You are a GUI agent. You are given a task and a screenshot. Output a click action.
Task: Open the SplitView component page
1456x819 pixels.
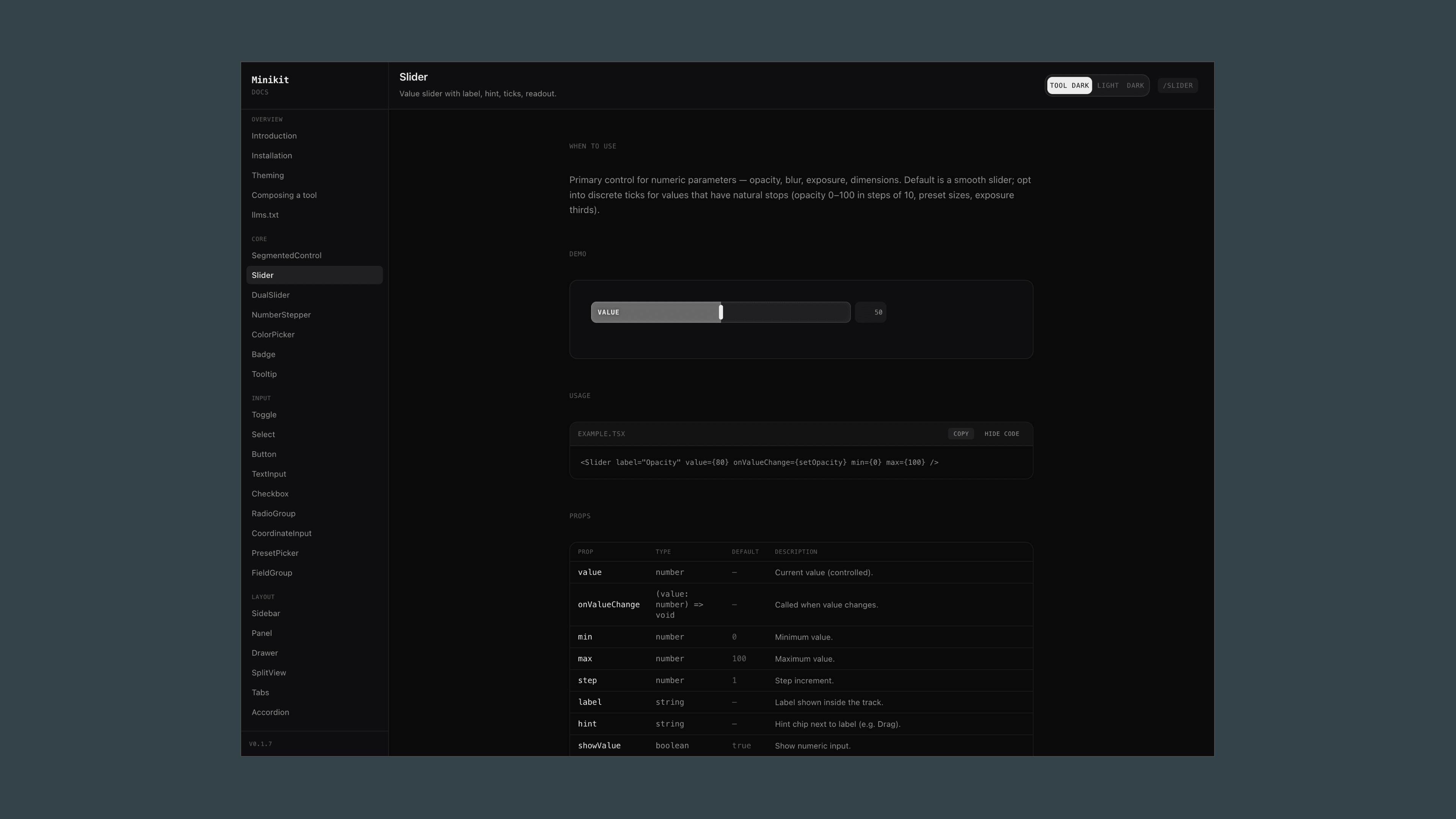314,673
